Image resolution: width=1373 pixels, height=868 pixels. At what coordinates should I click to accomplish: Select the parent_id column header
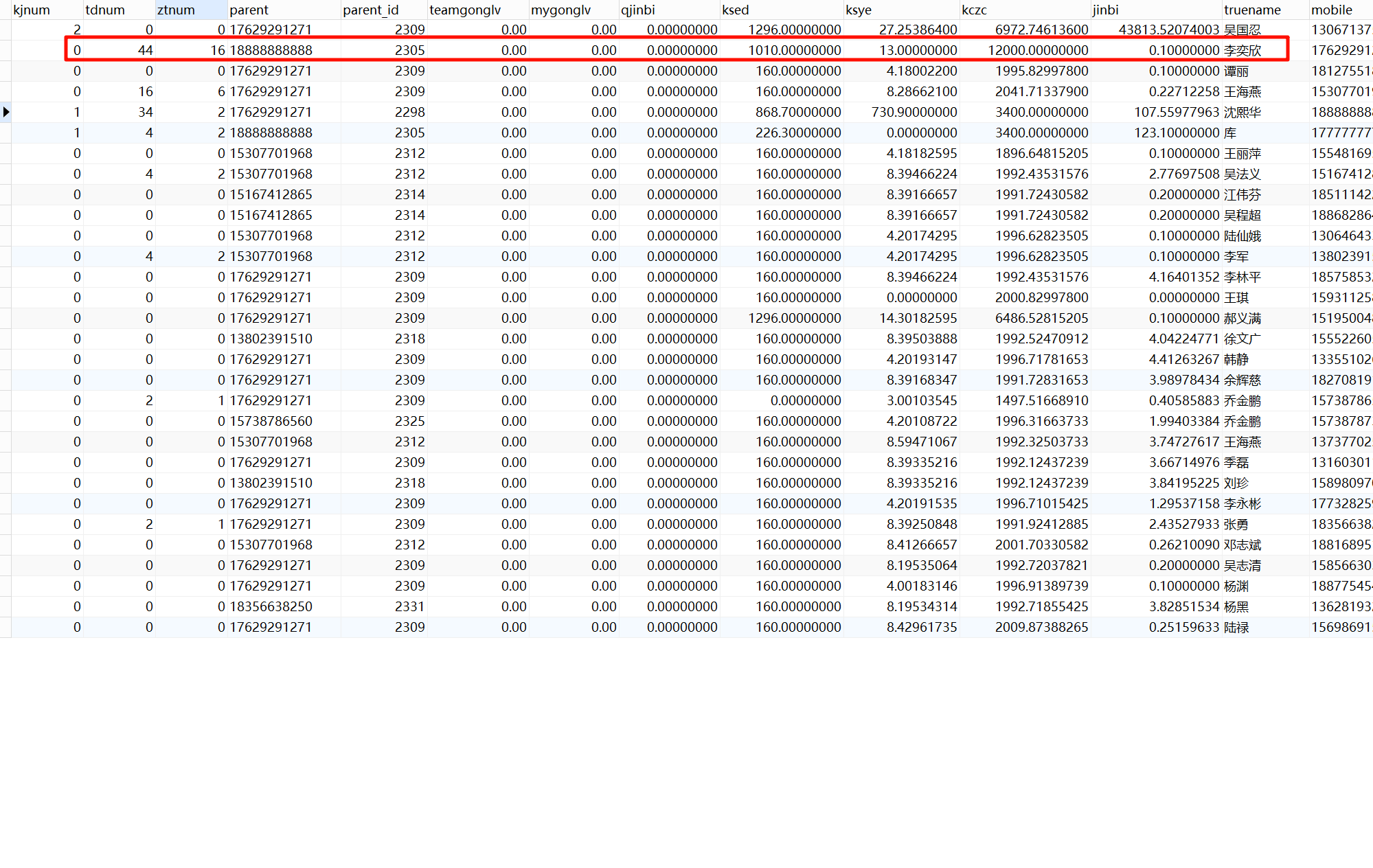(371, 10)
